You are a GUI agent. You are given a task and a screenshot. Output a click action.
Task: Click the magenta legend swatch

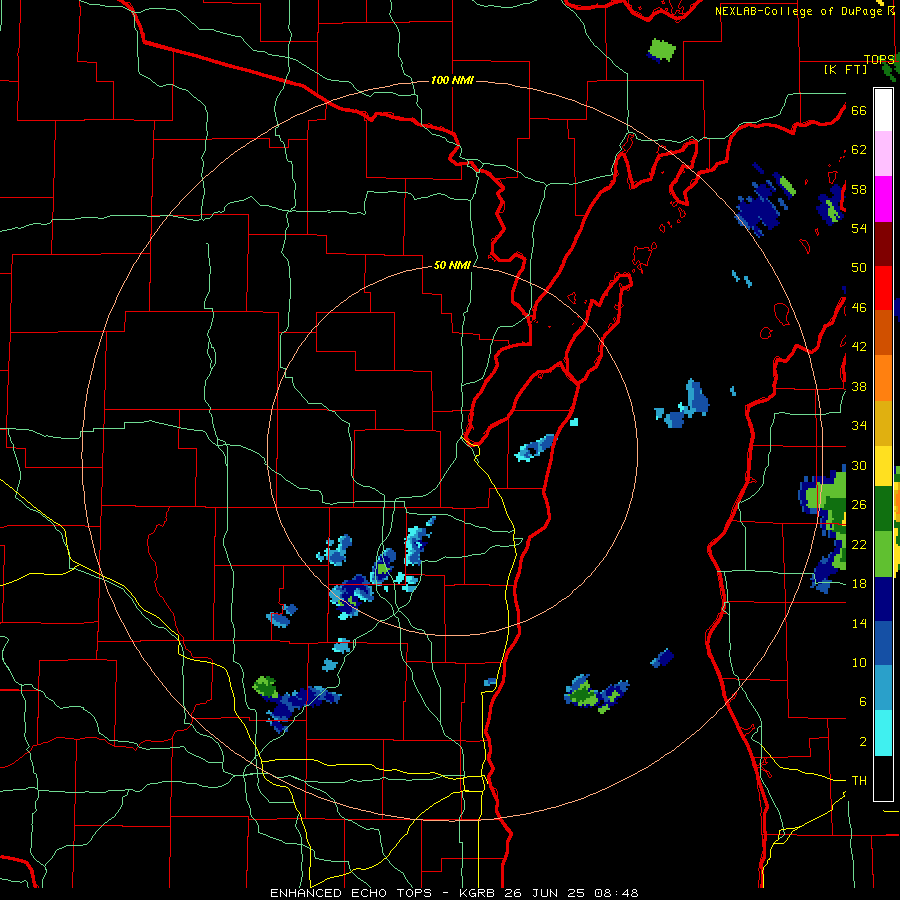point(883,199)
